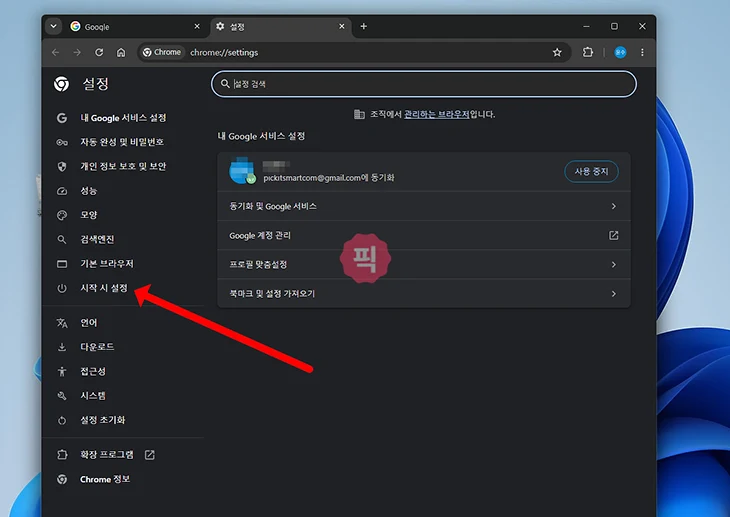The height and width of the screenshot is (517, 730).
Task: Open the 관리하는 브라우저 link
Action: pos(436,114)
